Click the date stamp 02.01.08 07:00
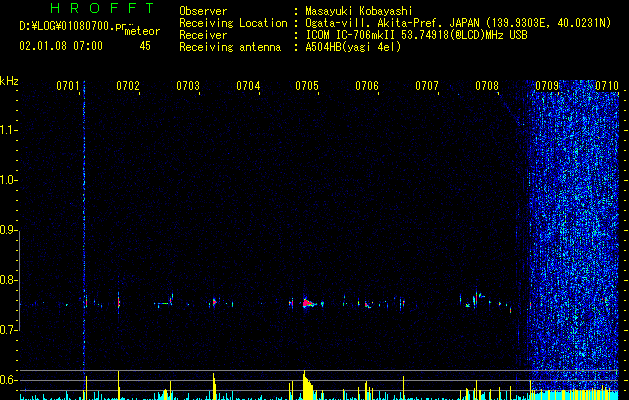 pos(61,46)
